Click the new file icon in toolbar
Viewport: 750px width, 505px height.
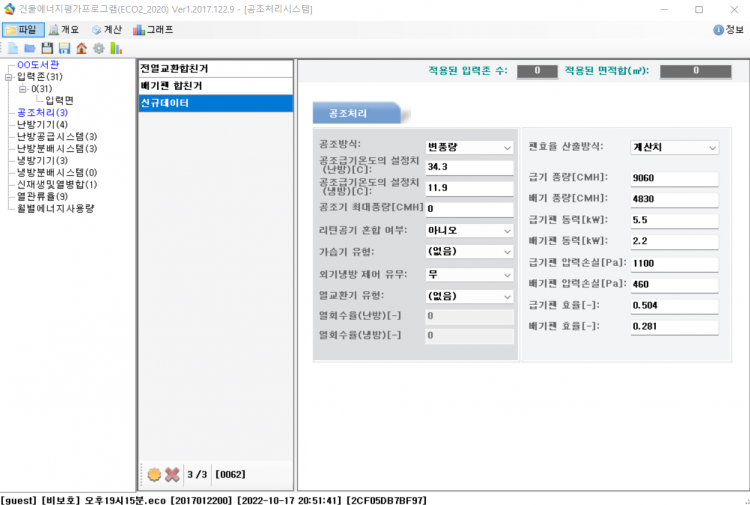[12, 48]
